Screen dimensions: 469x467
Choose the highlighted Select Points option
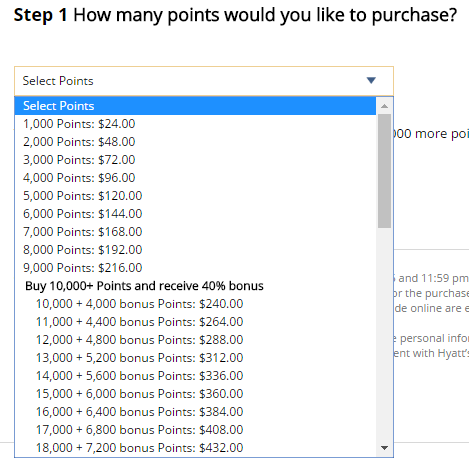click(195, 106)
